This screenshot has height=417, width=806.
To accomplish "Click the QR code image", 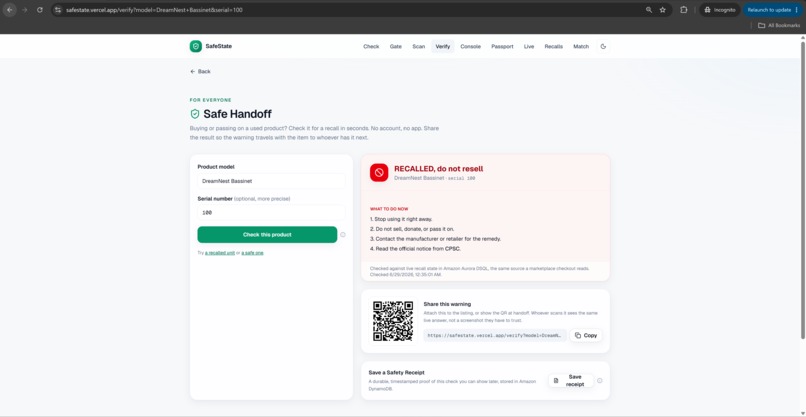I will tap(393, 321).
